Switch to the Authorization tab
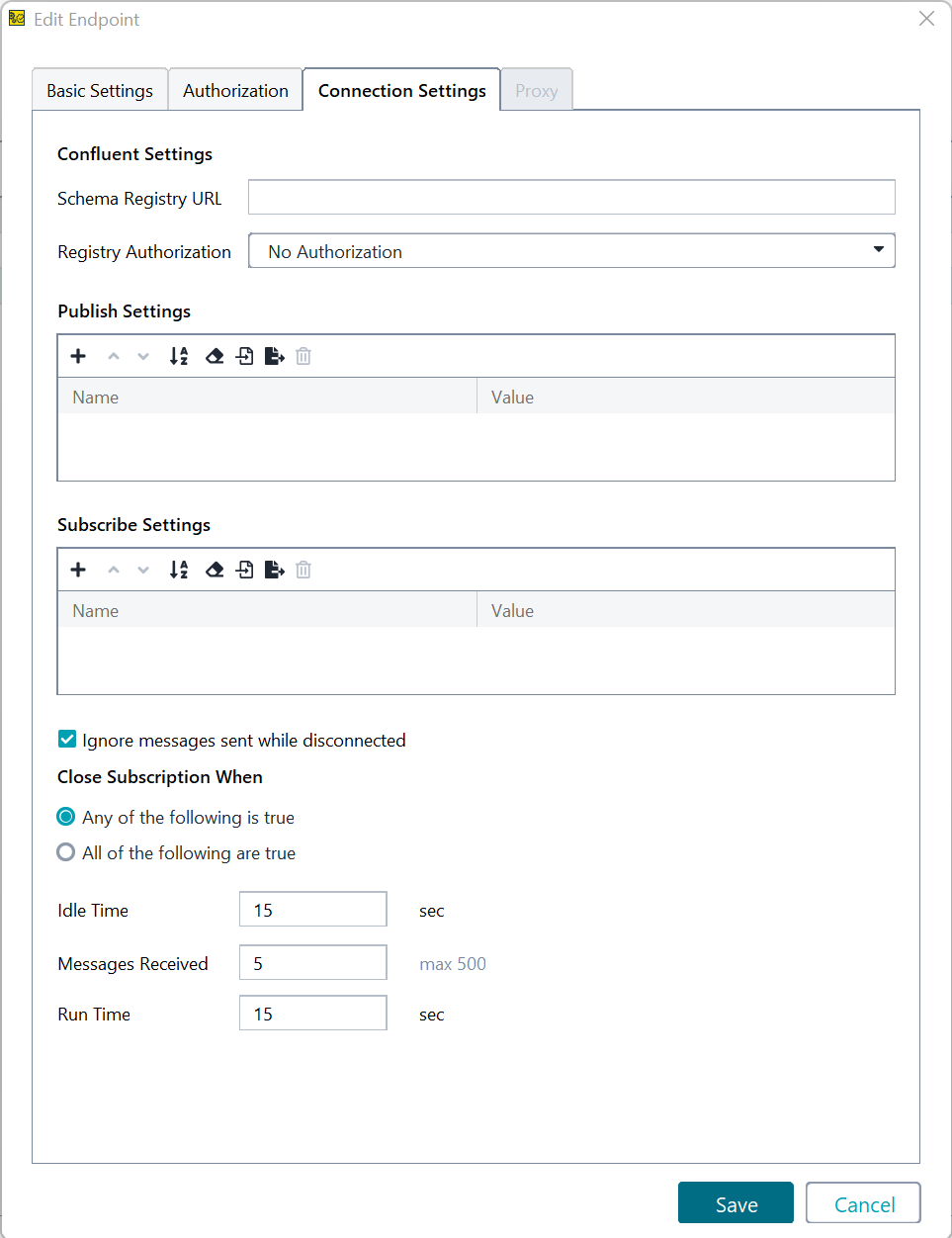 [x=234, y=89]
